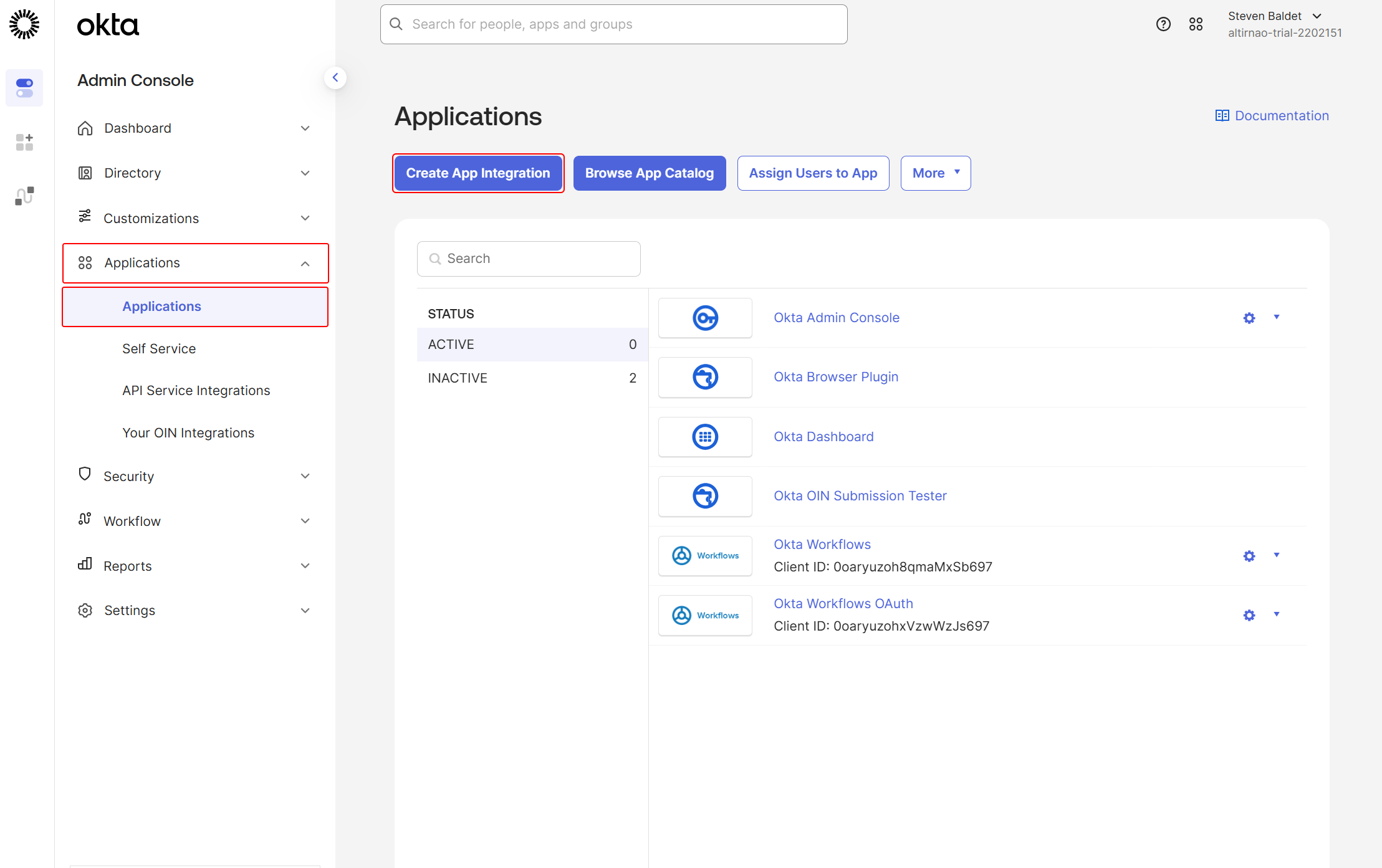Screen dimensions: 1382x868
Task: Click the Okta Browser Plugin app logo
Action: tap(705, 377)
